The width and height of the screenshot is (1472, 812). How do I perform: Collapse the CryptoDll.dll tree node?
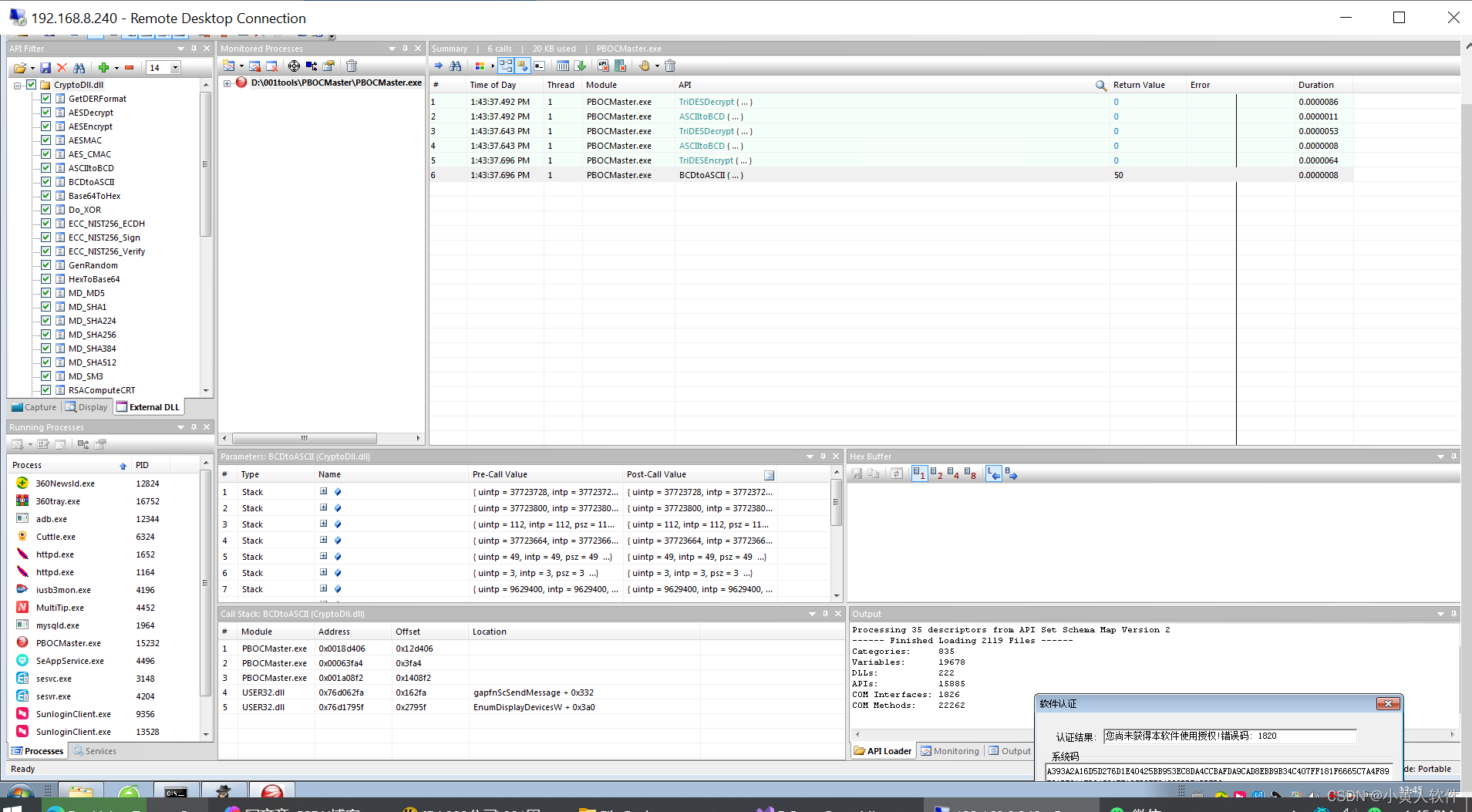(17, 86)
